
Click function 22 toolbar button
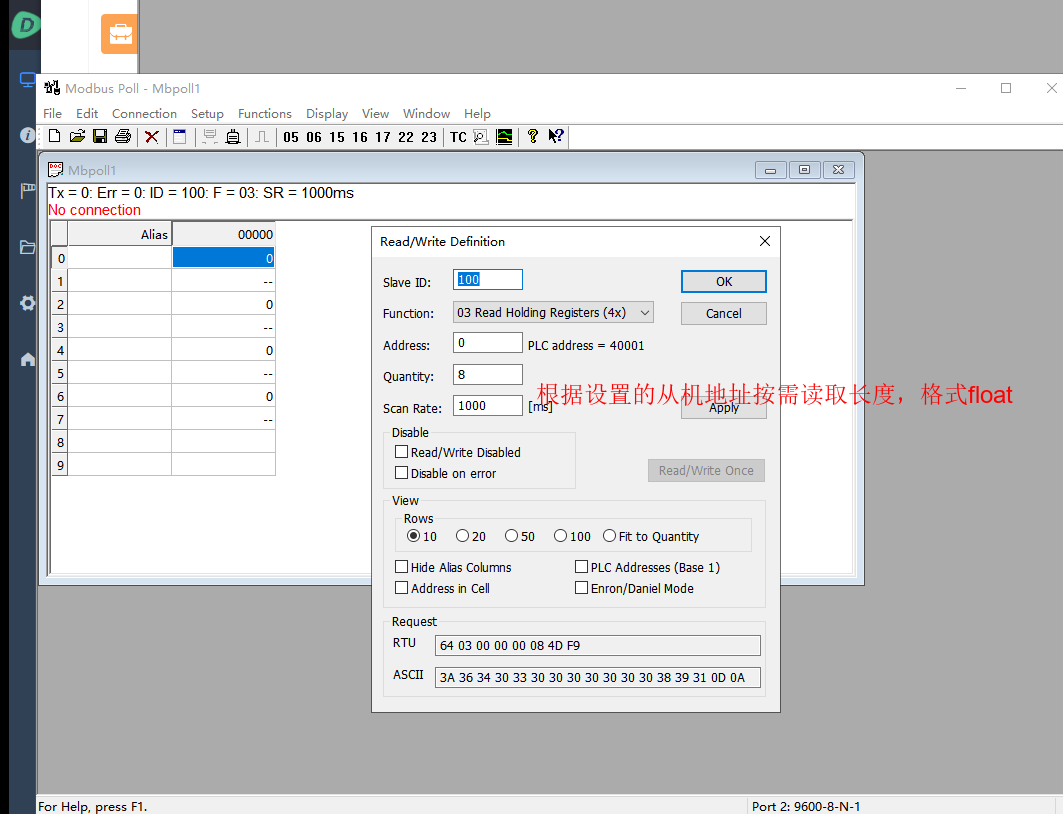(406, 137)
